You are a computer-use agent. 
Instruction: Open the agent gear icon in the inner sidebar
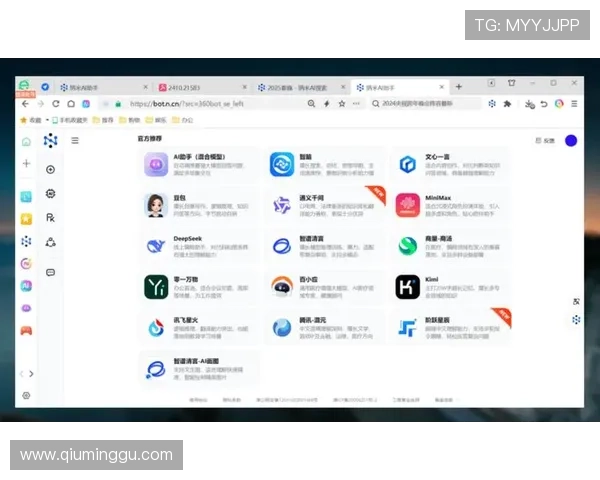(x=50, y=193)
